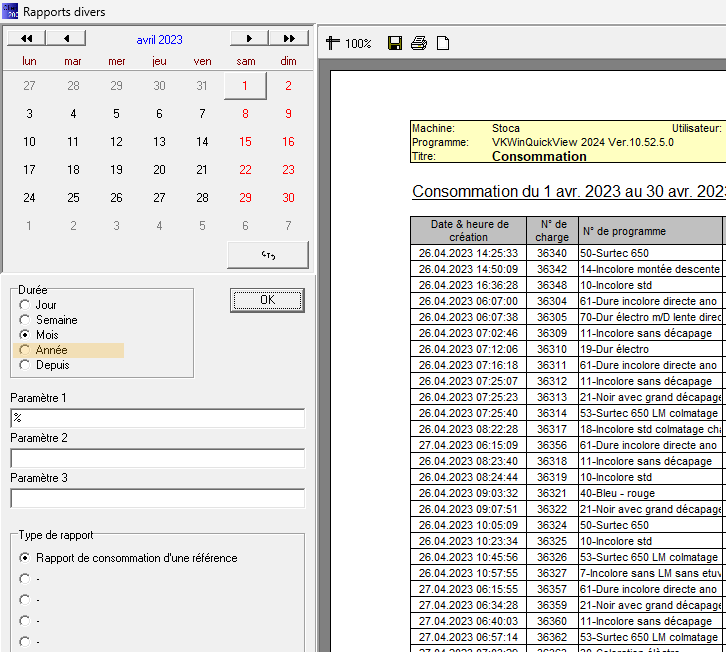726x652 pixels.
Task: Go to the previous month in calendar
Action: [67, 39]
